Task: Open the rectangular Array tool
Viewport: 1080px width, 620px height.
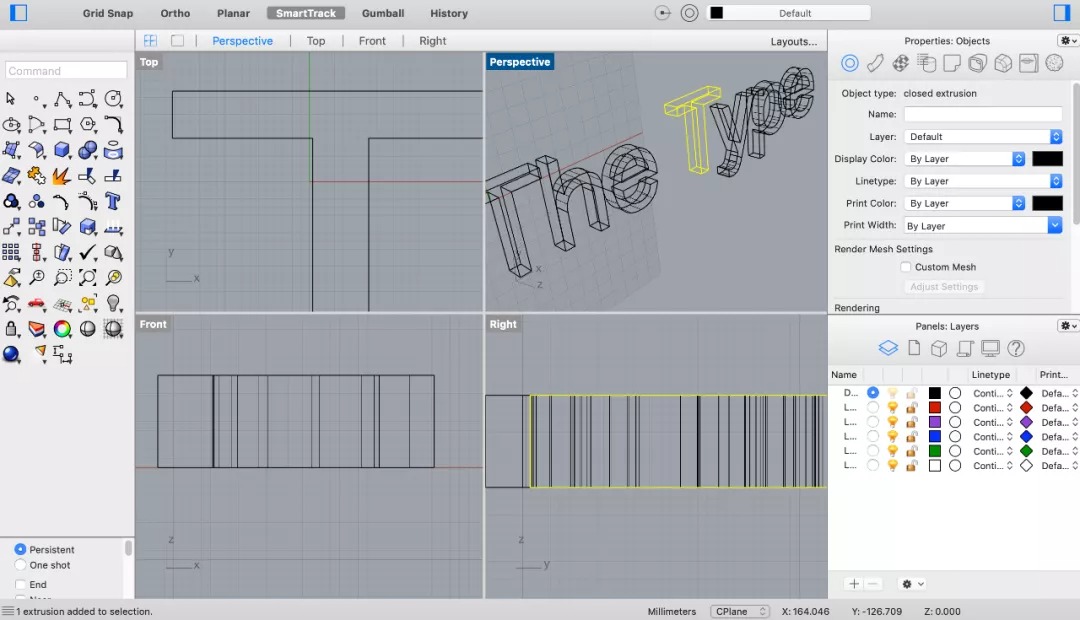Action: (x=11, y=252)
